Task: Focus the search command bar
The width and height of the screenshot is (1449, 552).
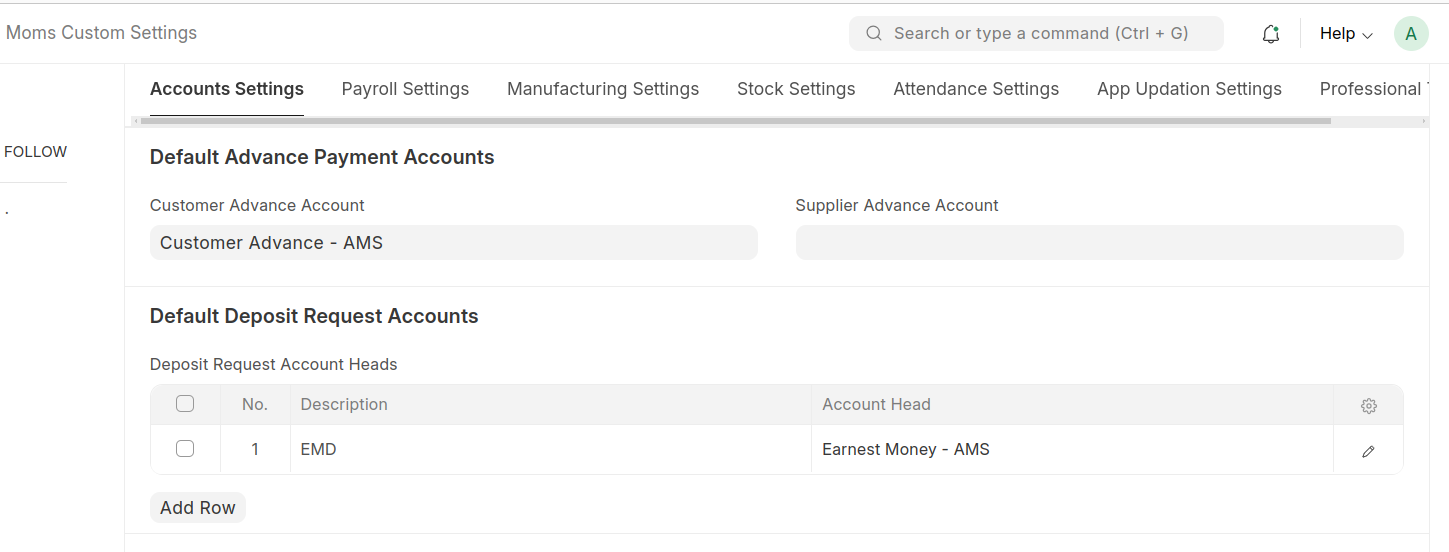Action: pos(1040,33)
